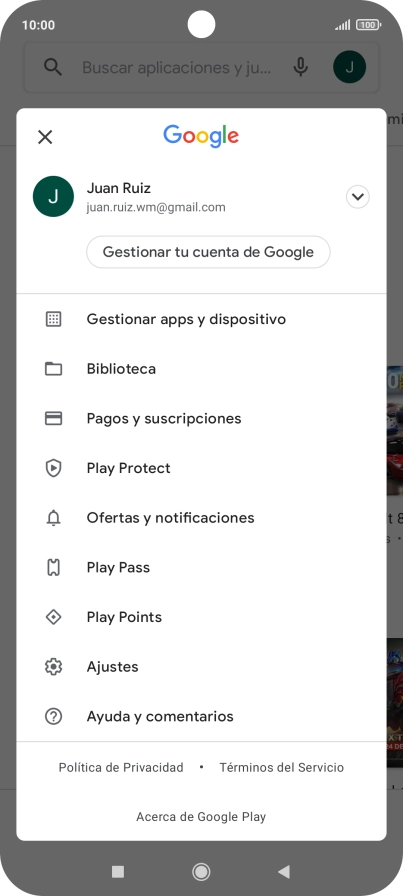The width and height of the screenshot is (403, 896).
Task: Tap the Ayuda question mark icon
Action: point(53,717)
